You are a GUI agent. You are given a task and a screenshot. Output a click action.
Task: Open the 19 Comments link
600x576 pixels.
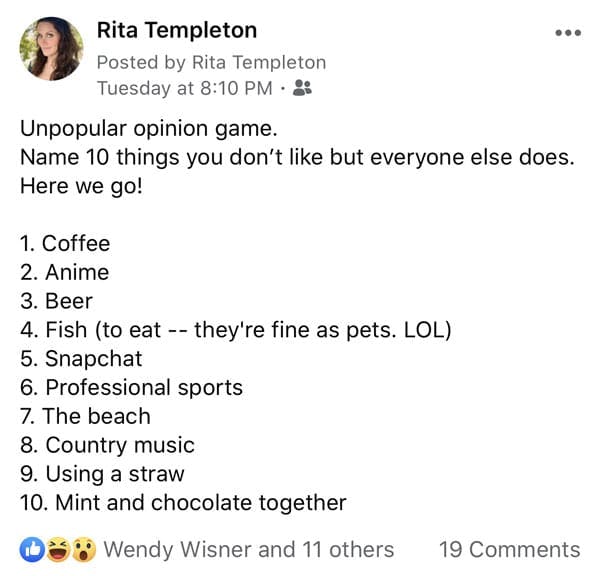pyautogui.click(x=509, y=549)
